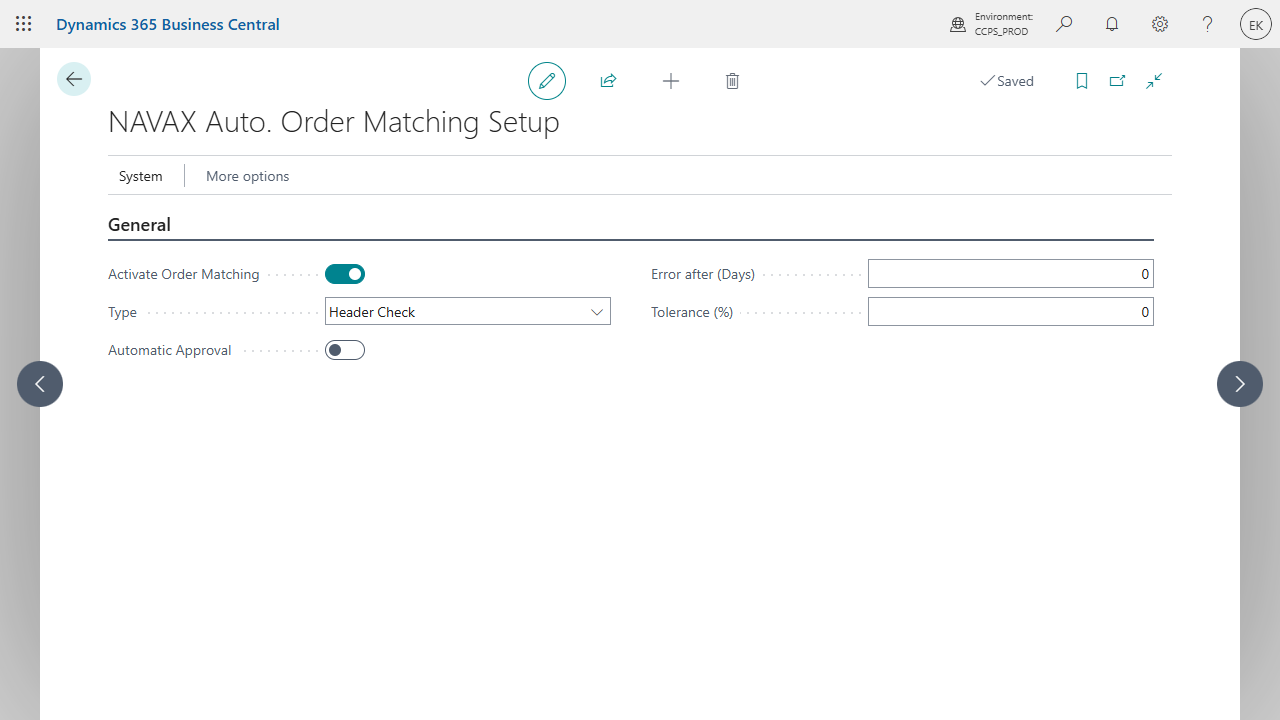Click the pencil edit icon
1280x720 pixels.
coord(547,81)
